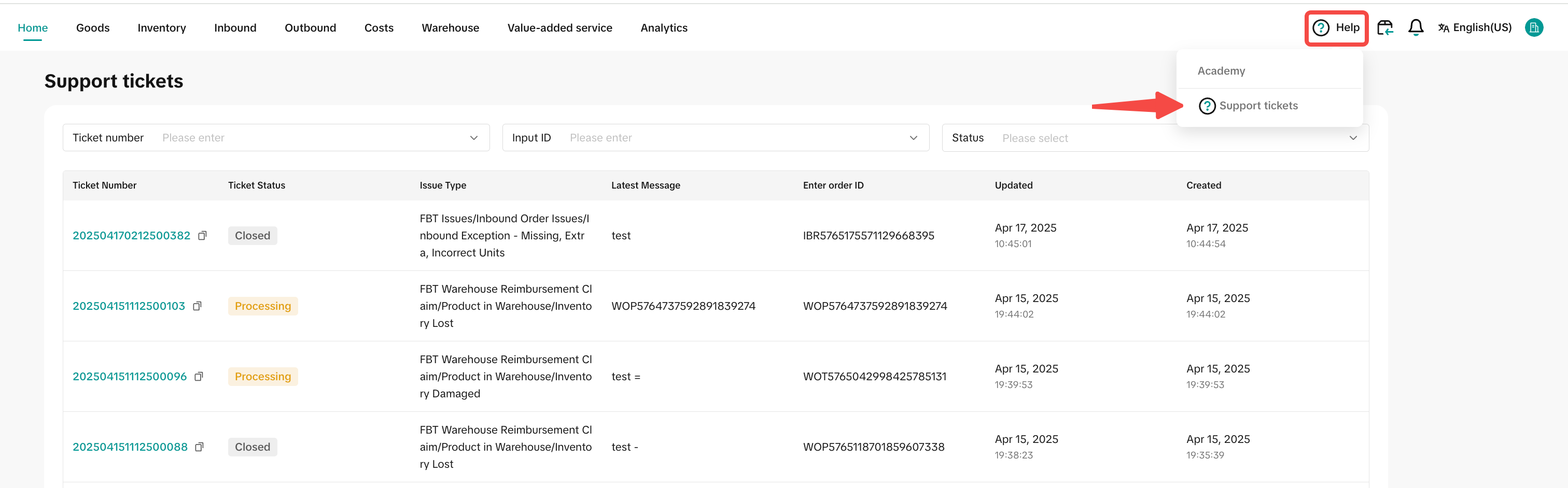
Task: Open ticket 202504151112500103 details link
Action: click(x=129, y=306)
